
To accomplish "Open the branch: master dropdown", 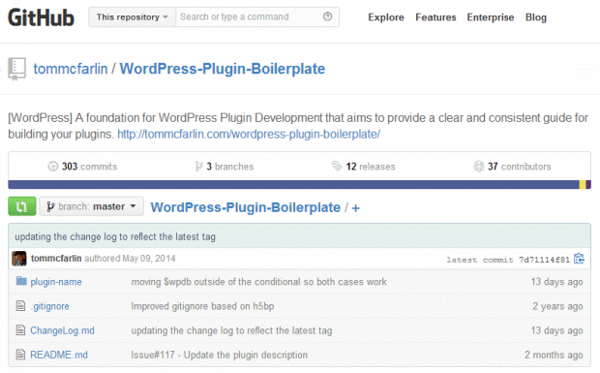I will click(x=91, y=207).
